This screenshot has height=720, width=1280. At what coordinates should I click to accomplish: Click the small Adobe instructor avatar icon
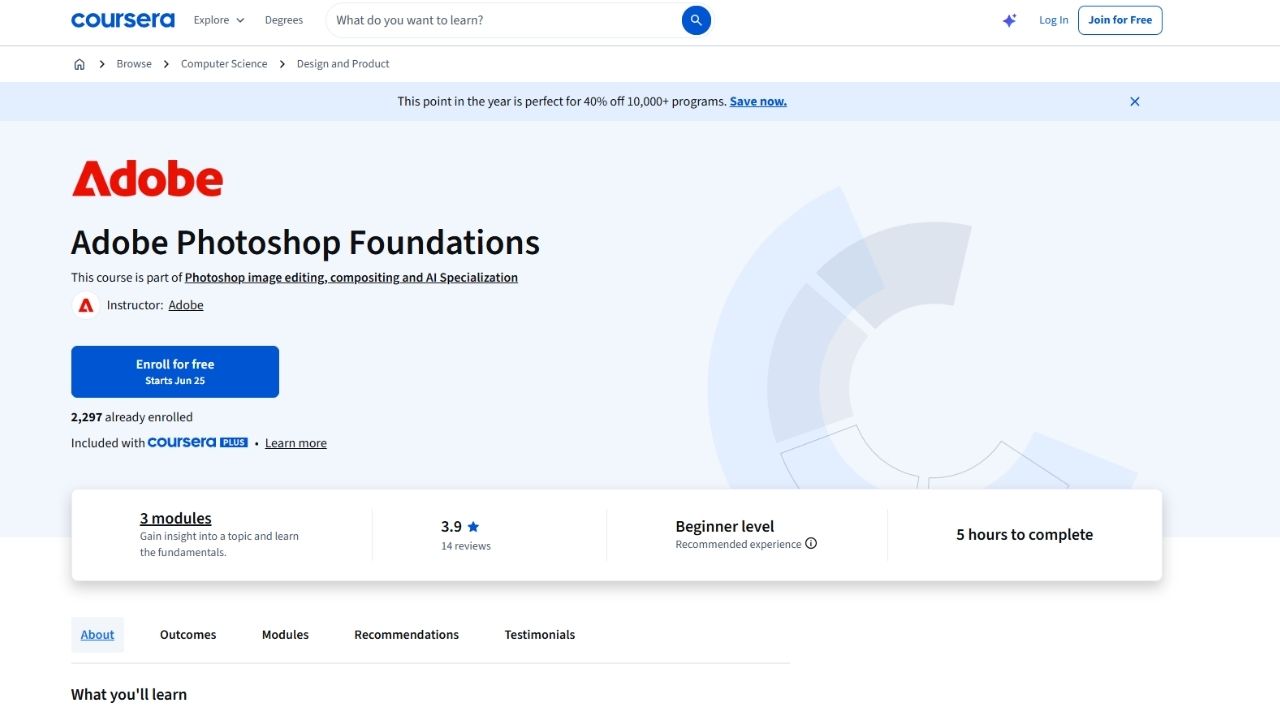(86, 305)
